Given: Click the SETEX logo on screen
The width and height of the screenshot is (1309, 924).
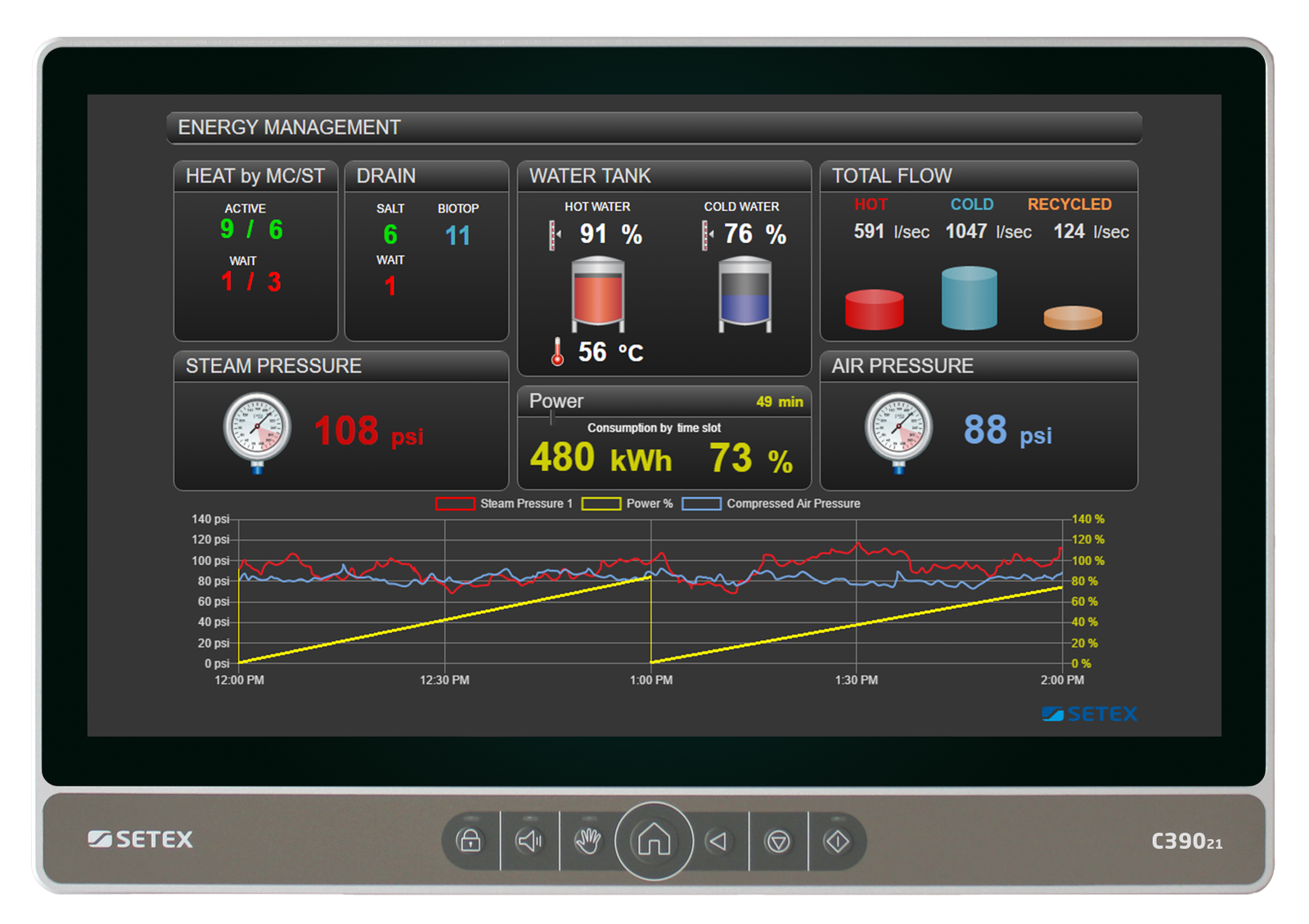Looking at the screenshot, I should tap(1089, 713).
